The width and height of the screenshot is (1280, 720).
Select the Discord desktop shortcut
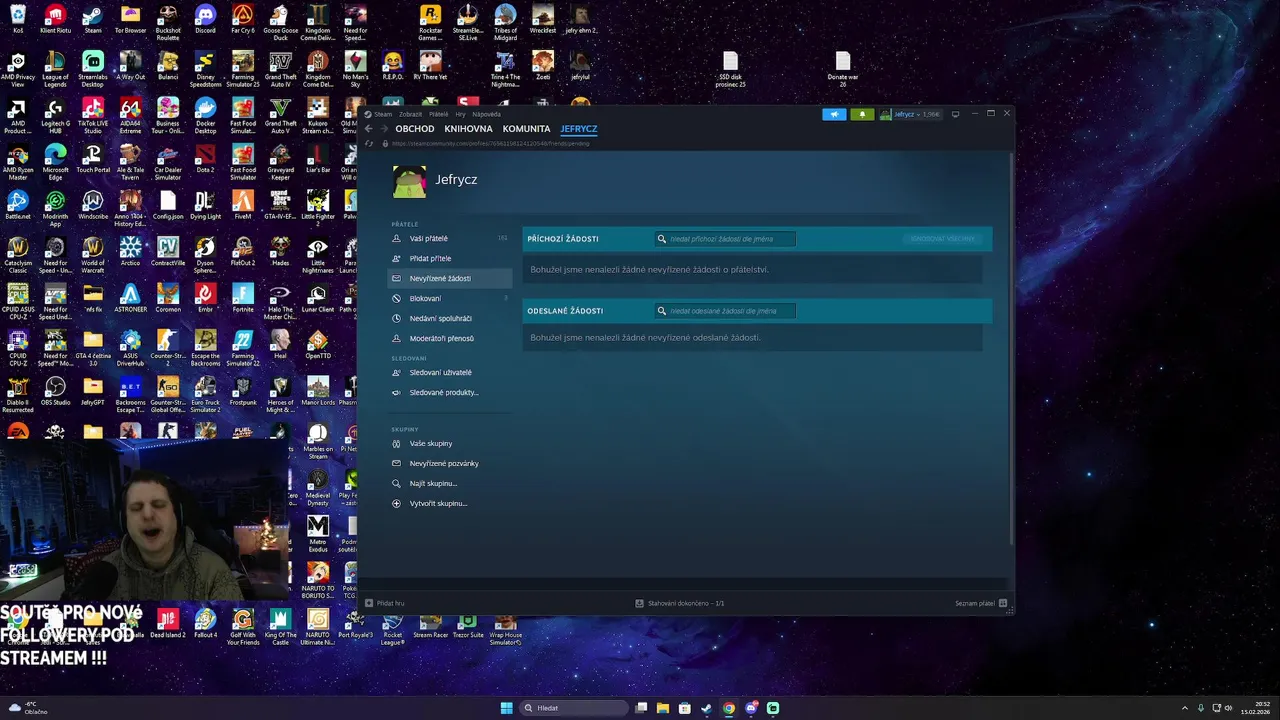click(205, 19)
